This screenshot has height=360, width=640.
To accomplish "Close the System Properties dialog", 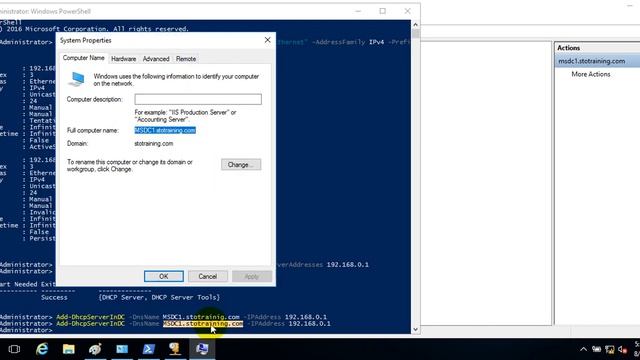I will coord(267,40).
